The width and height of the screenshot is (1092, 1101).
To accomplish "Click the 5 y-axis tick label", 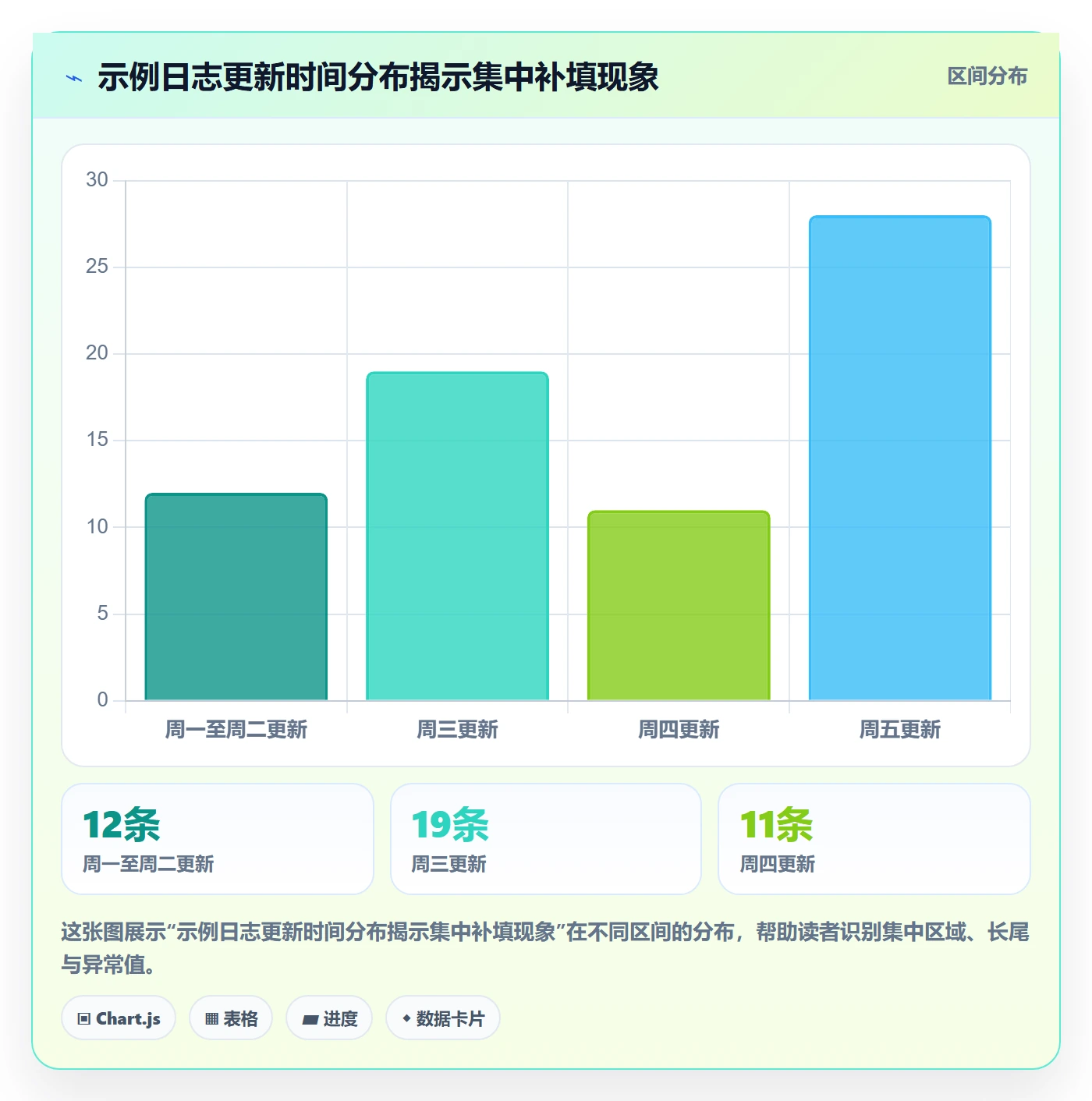I will click(x=102, y=614).
